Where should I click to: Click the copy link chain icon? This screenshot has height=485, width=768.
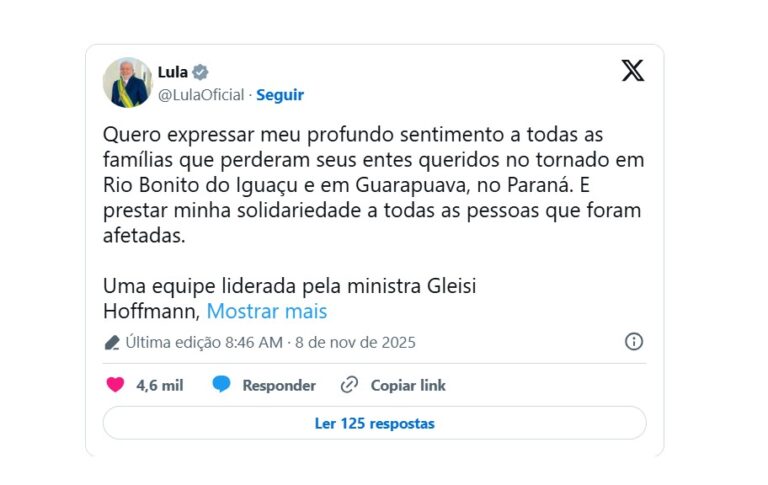point(349,385)
